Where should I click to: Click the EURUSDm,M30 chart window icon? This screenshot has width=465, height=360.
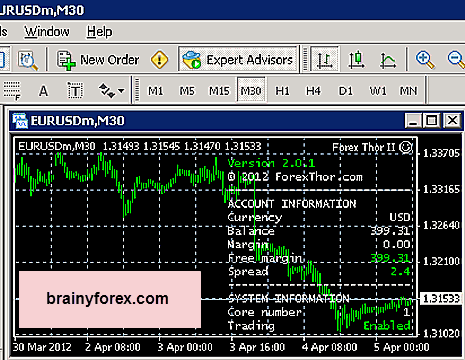pyautogui.click(x=20, y=121)
